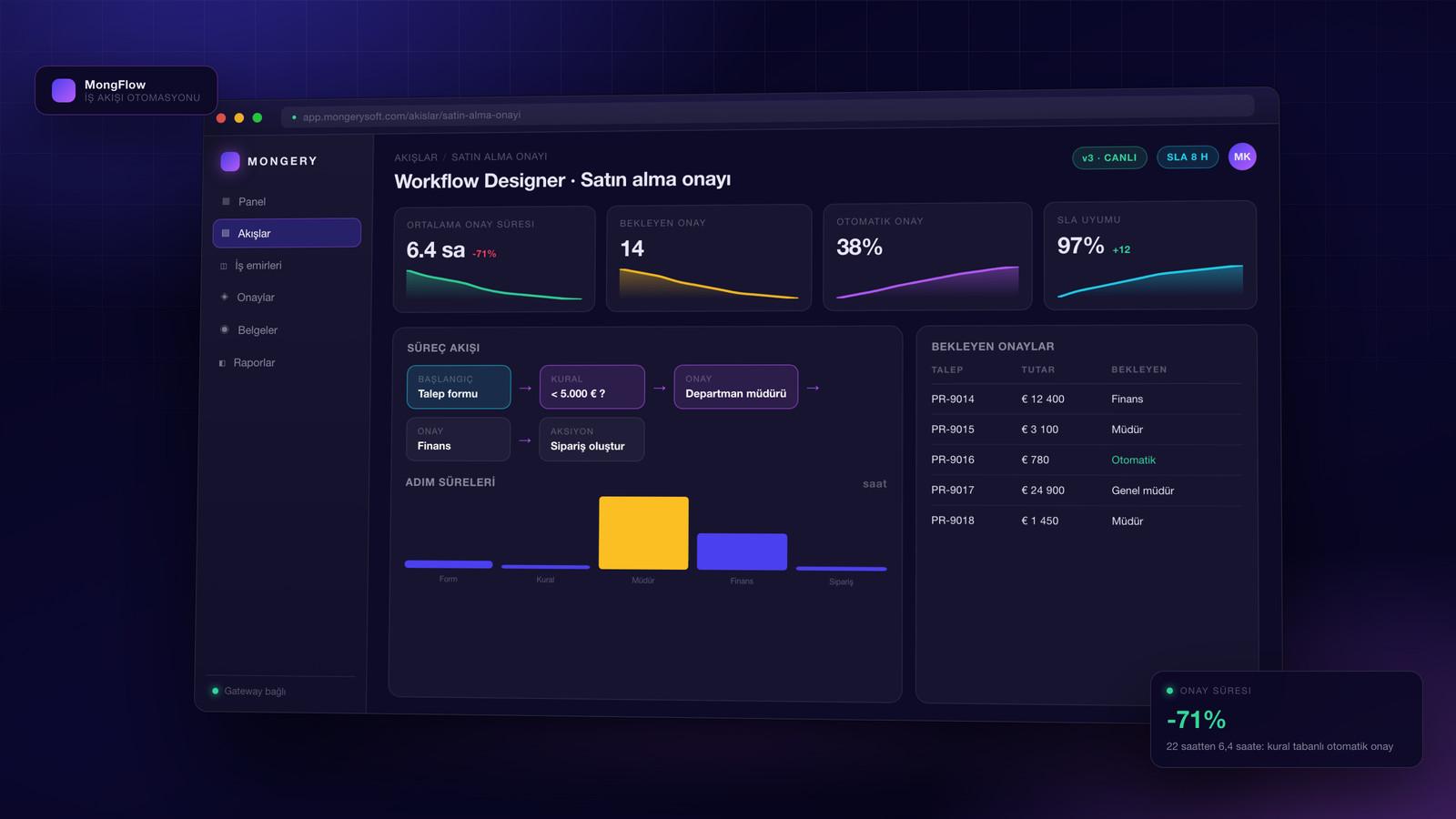Click the MongFlow badge logo icon
Screen dimensions: 1456x819
pyautogui.click(x=64, y=90)
